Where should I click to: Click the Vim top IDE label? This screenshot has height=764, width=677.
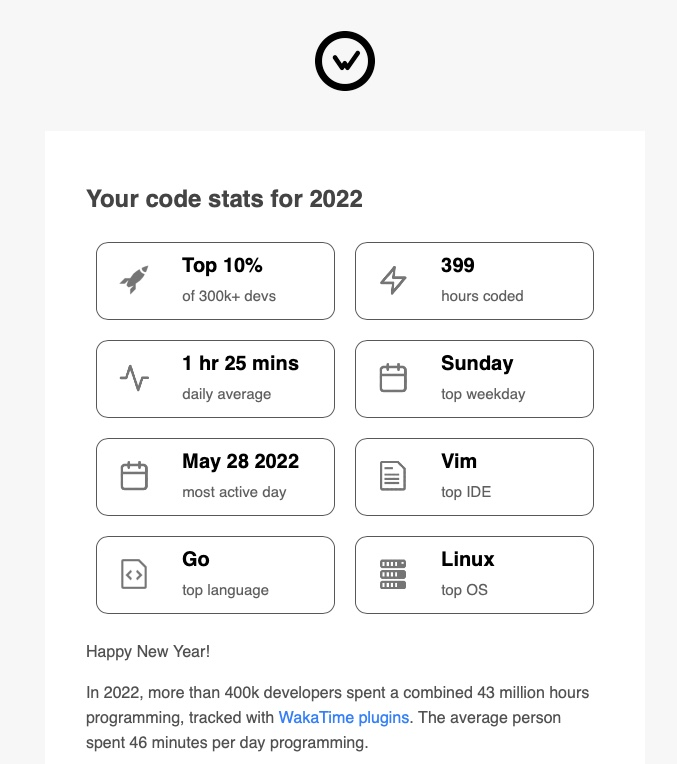(459, 462)
